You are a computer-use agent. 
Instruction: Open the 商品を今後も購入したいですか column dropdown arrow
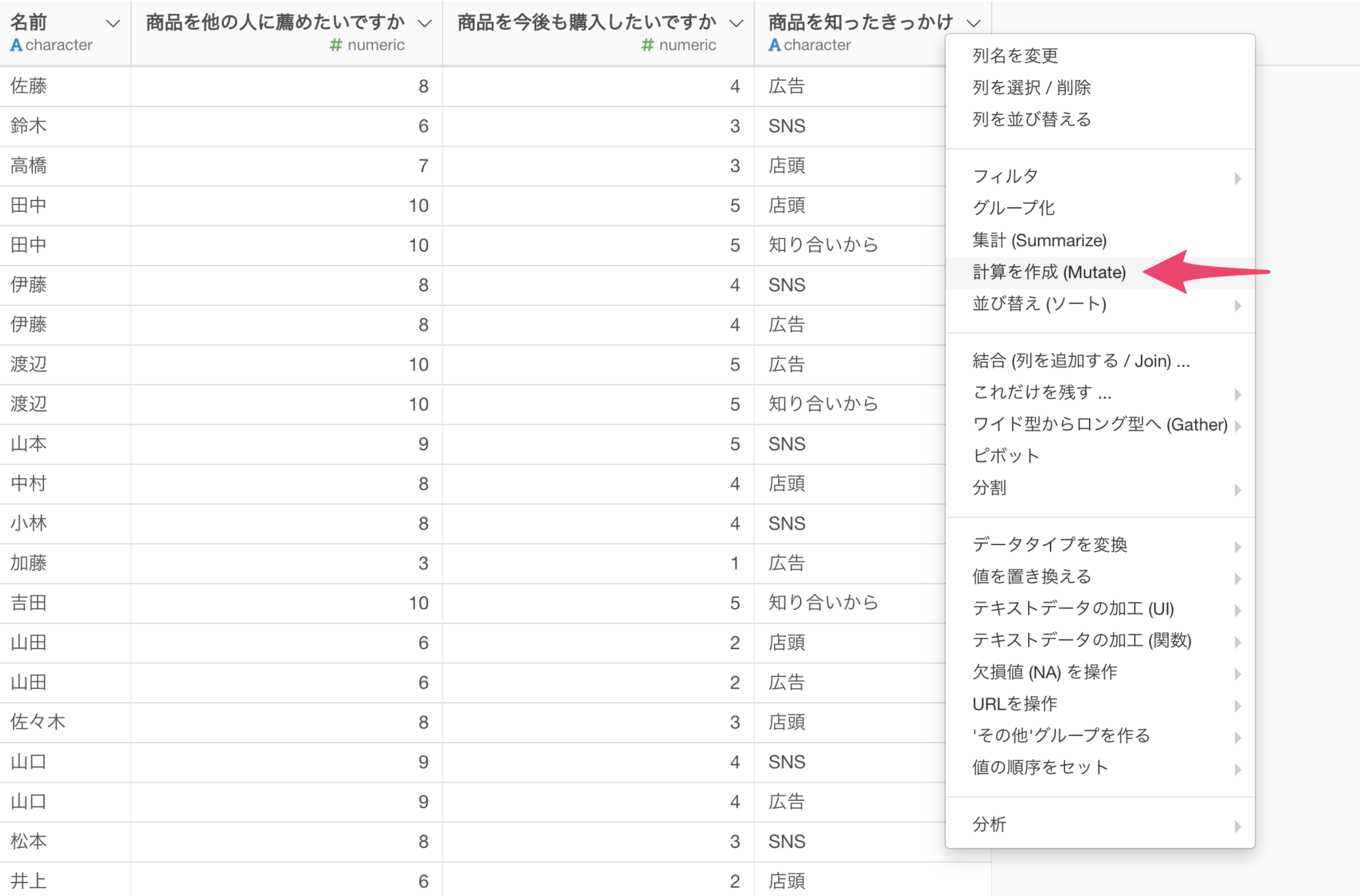pyautogui.click(x=736, y=23)
